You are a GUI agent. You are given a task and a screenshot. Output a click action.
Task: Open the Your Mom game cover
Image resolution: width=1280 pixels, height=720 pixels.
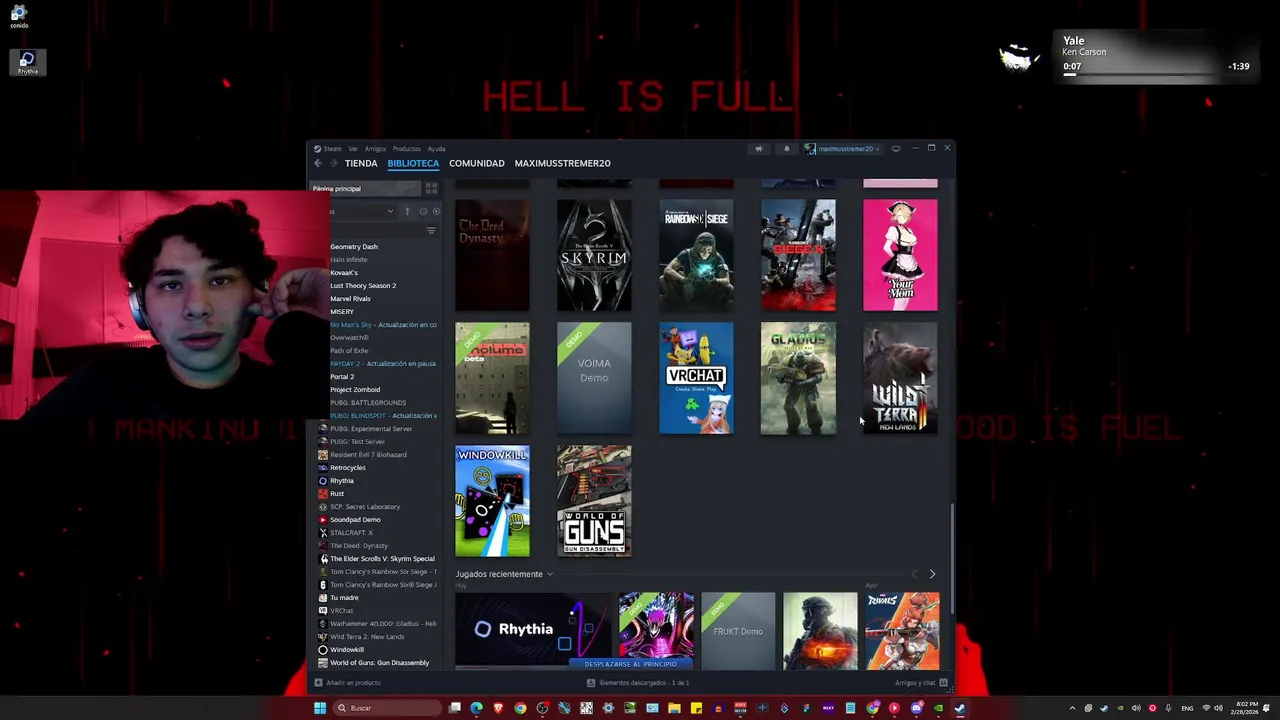pyautogui.click(x=900, y=255)
